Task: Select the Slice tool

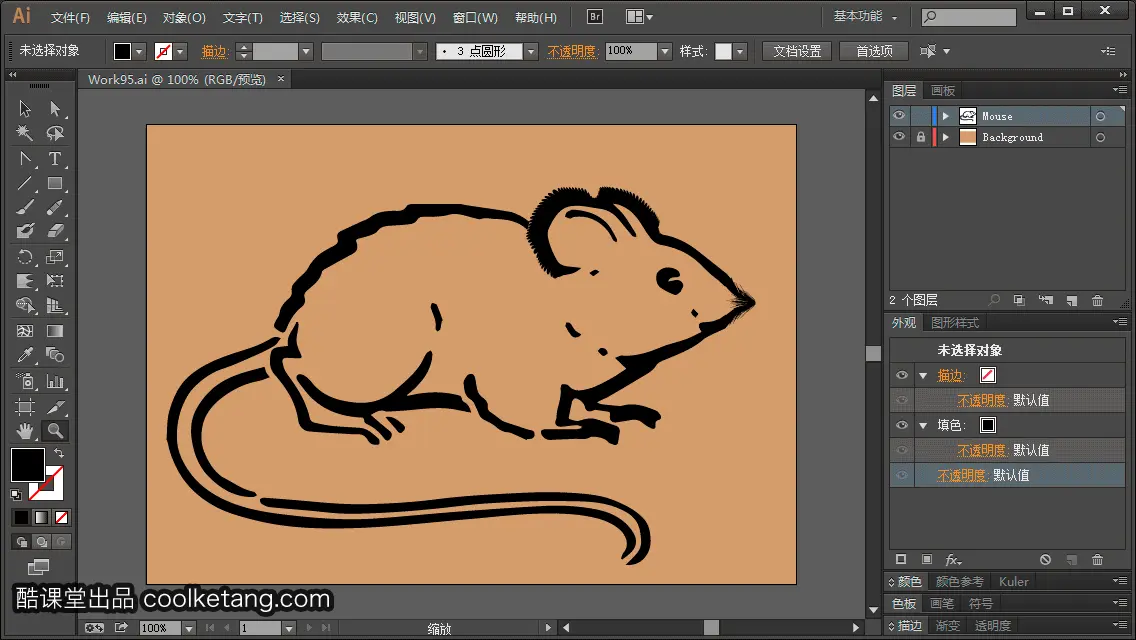Action: point(55,407)
